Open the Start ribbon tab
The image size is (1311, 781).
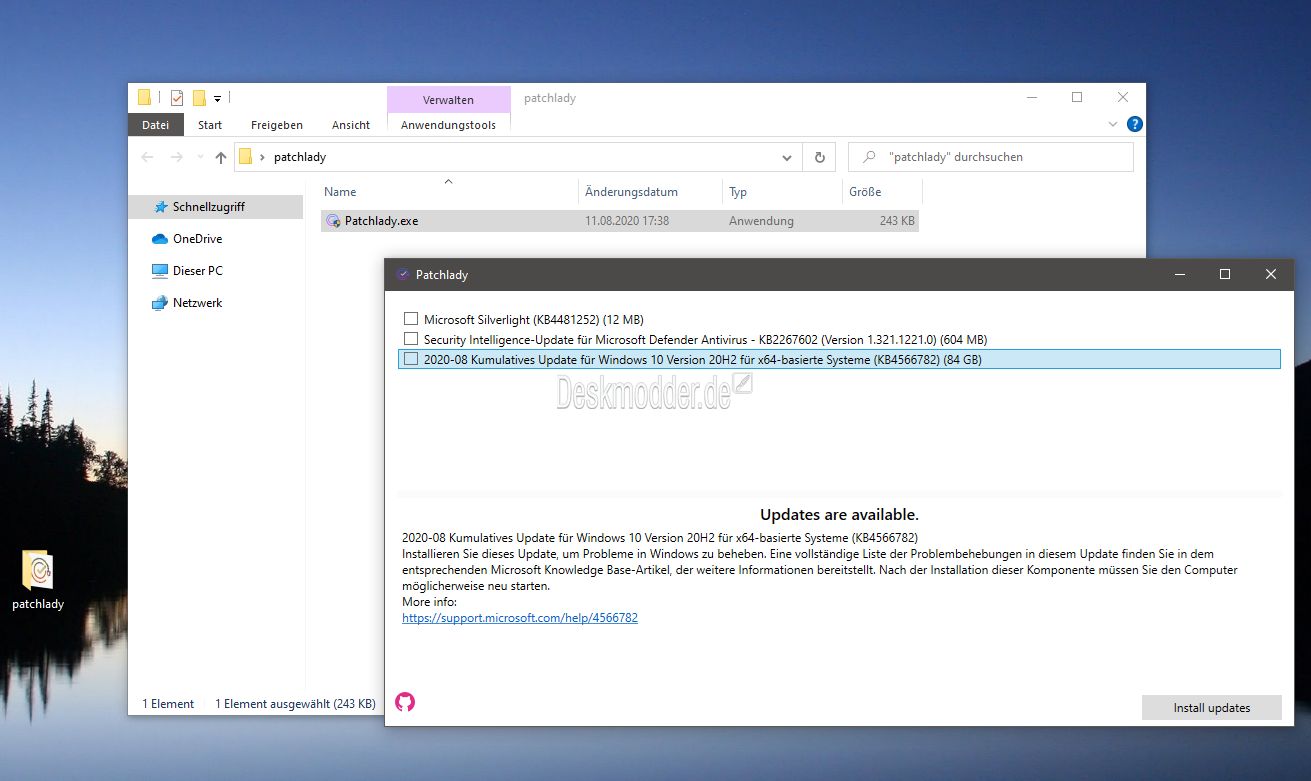210,125
